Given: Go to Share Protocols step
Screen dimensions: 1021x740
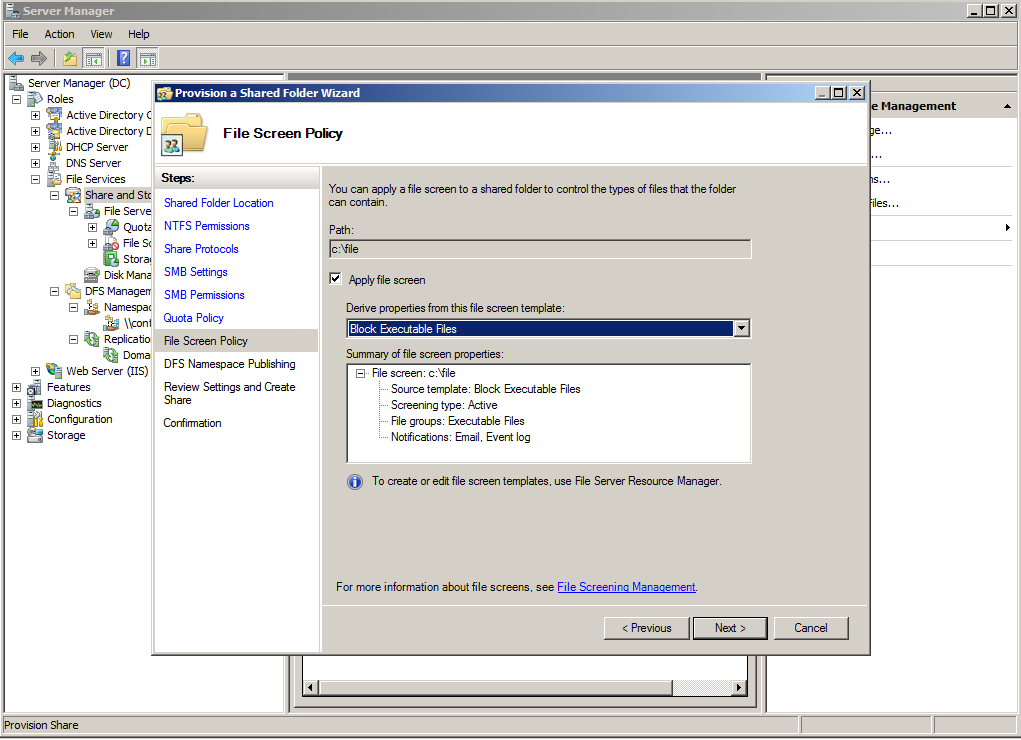Looking at the screenshot, I should (201, 249).
